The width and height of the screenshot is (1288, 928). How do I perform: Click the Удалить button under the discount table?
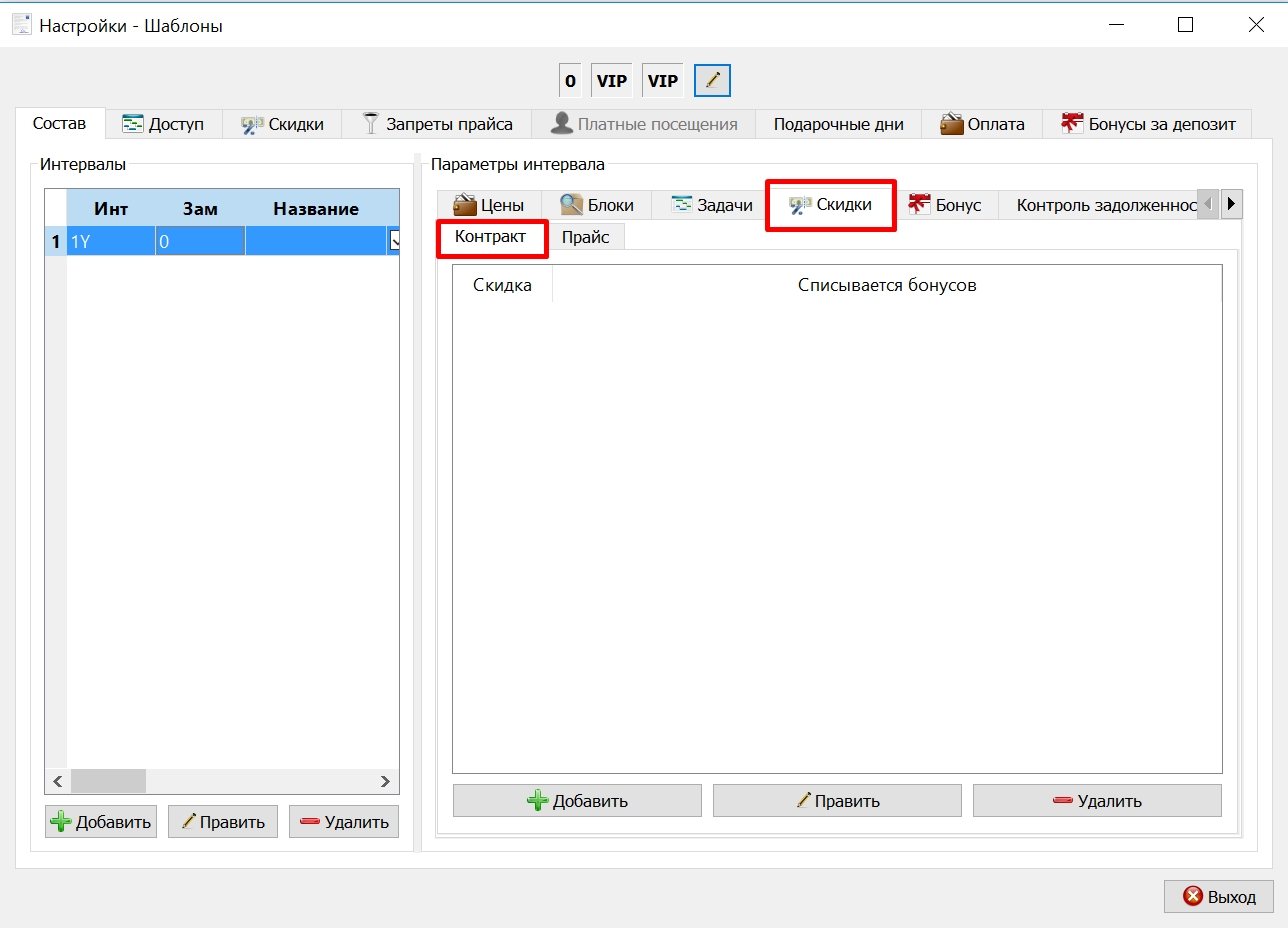tap(1097, 800)
